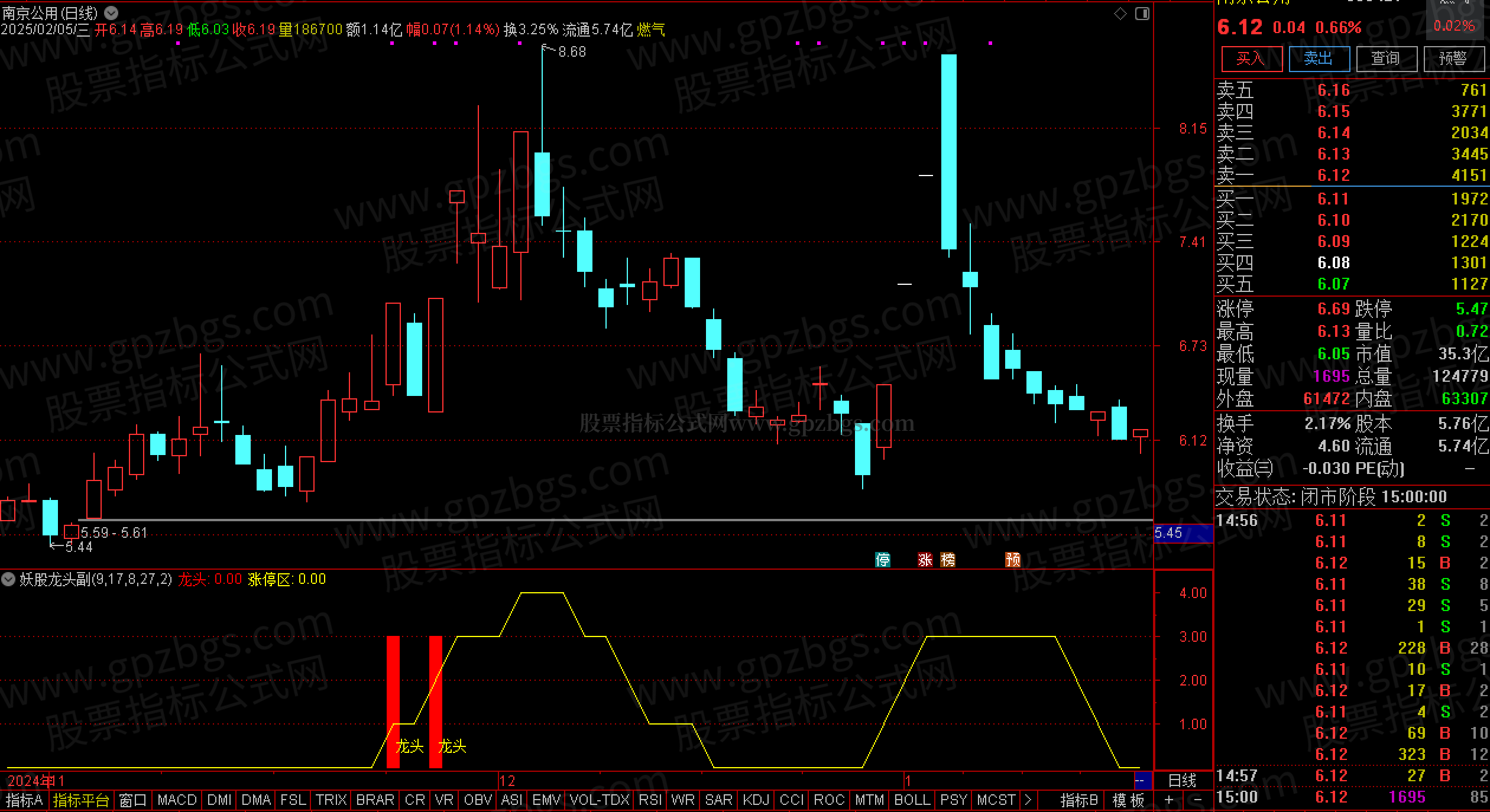Image resolution: width=1490 pixels, height=812 pixels.
Task: Expand the 妖股龙头副 indicator dropdown arrow
Action: (x=8, y=579)
